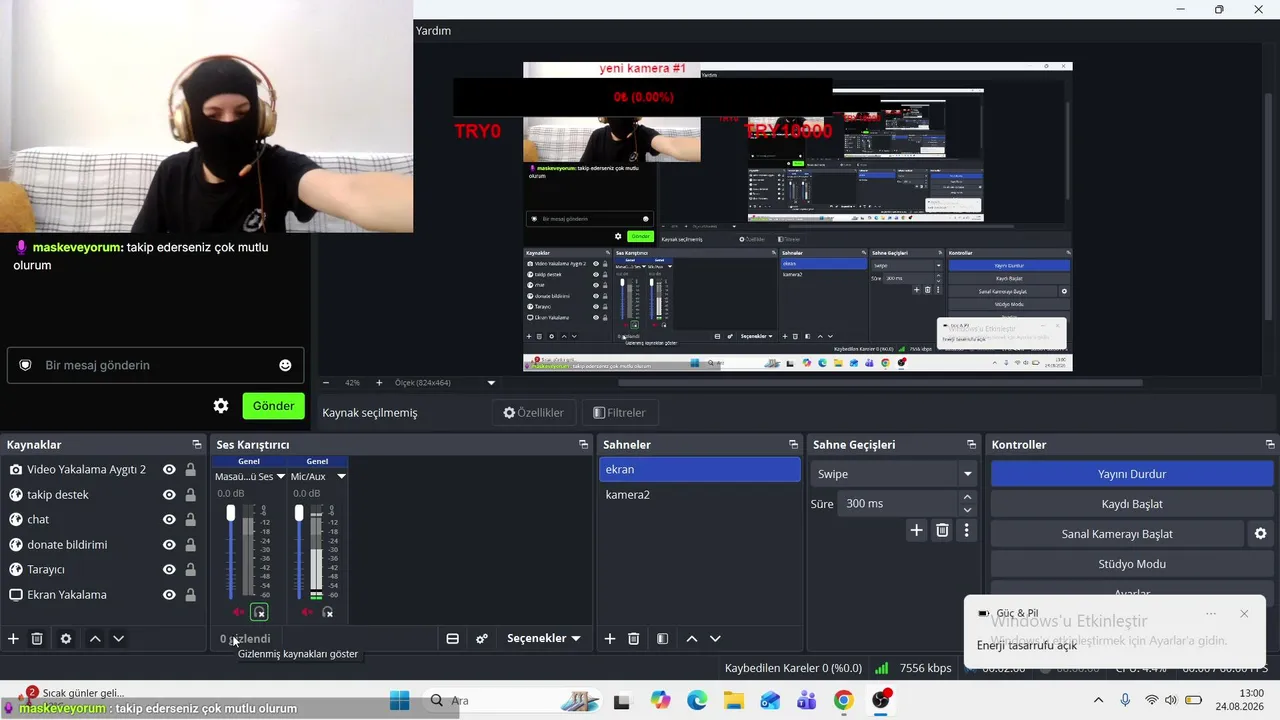Click the preview horizontal scrollbar

point(880,383)
